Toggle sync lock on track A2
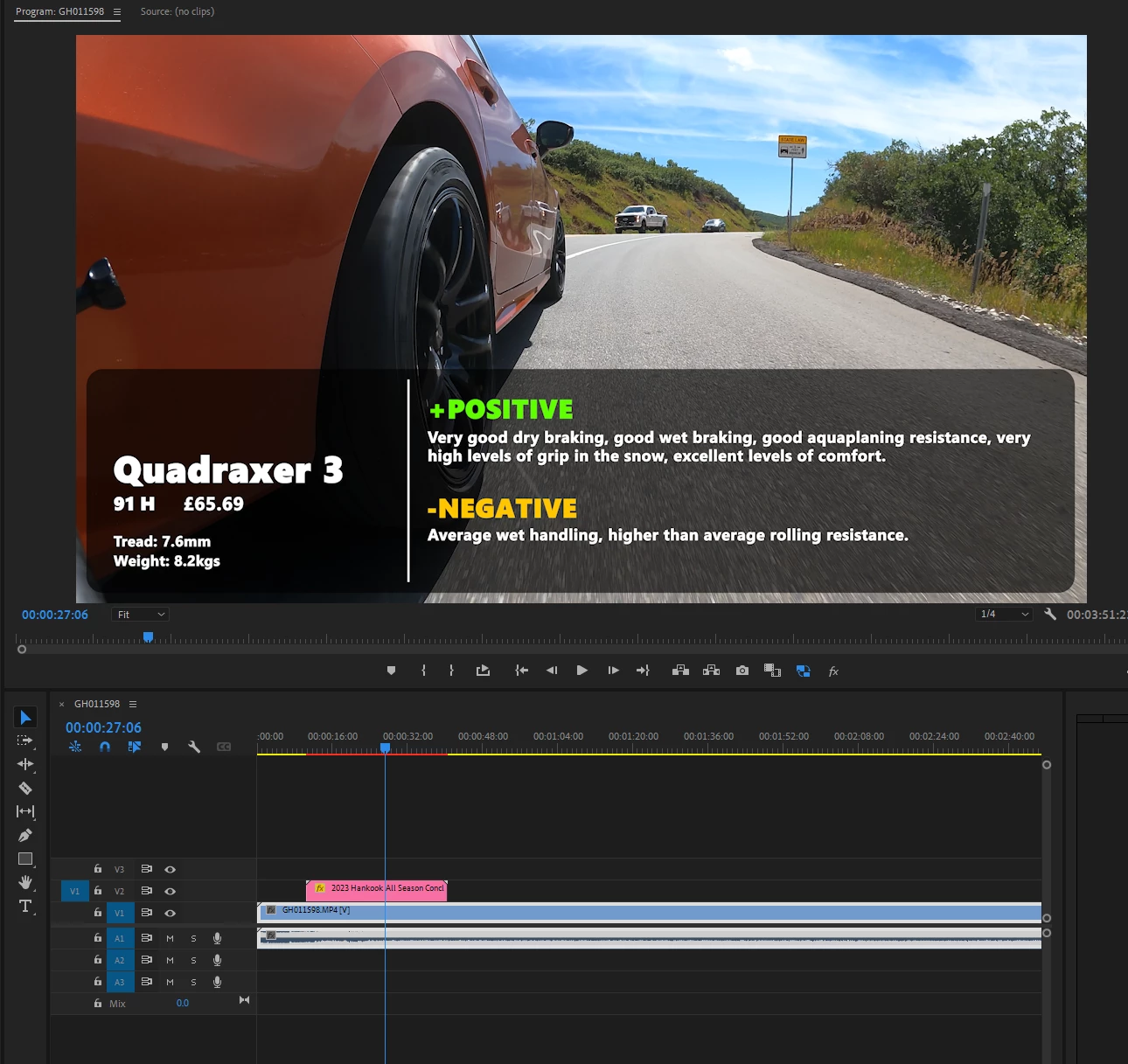Image resolution: width=1128 pixels, height=1064 pixels. [x=147, y=960]
